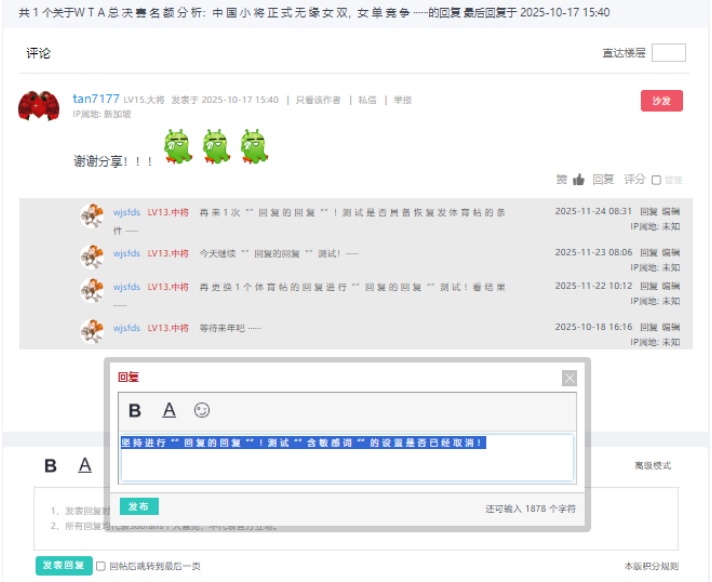712x582 pixels.
Task: Reply to the 2025-11-22 10:12 sub-comment
Action: tap(649, 286)
